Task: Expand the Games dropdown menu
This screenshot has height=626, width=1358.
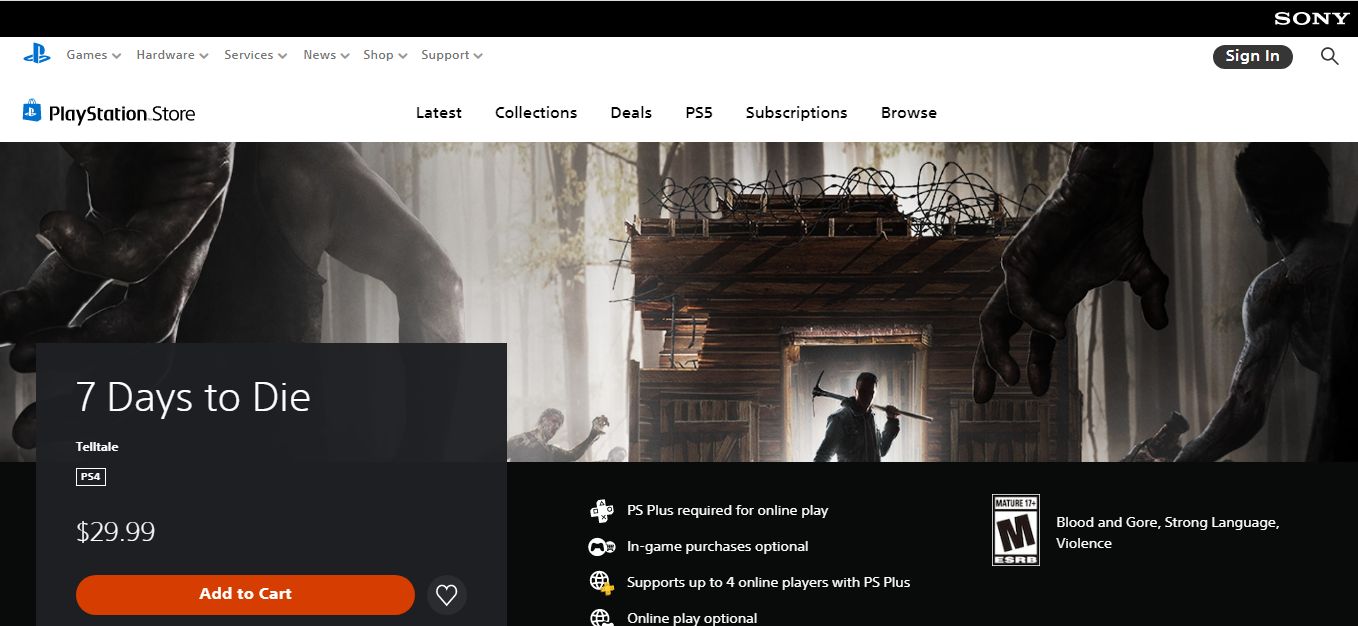Action: [94, 55]
